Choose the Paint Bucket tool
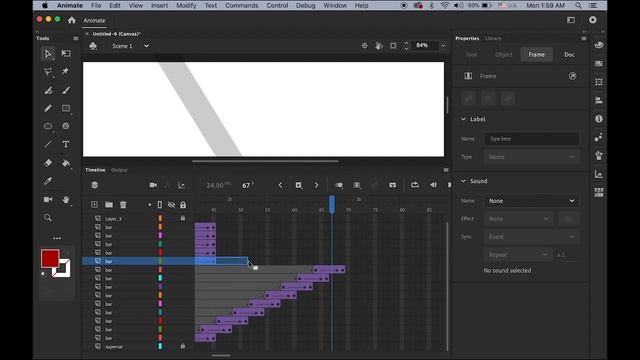 pyautogui.click(x=66, y=163)
